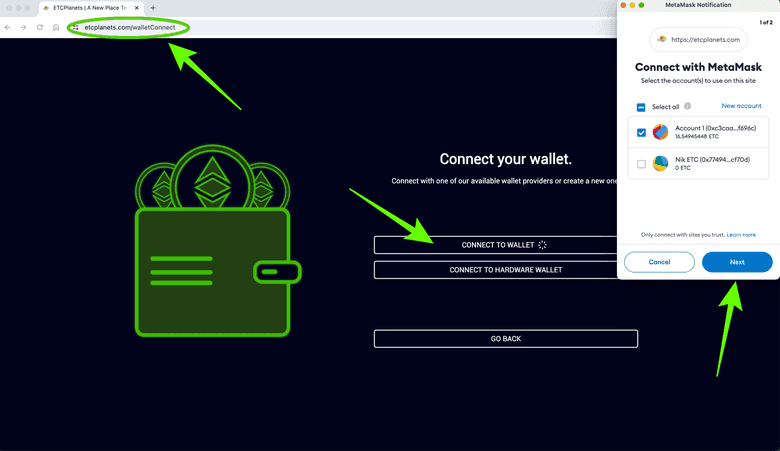
Task: Go to browser home page
Action: (x=56, y=27)
